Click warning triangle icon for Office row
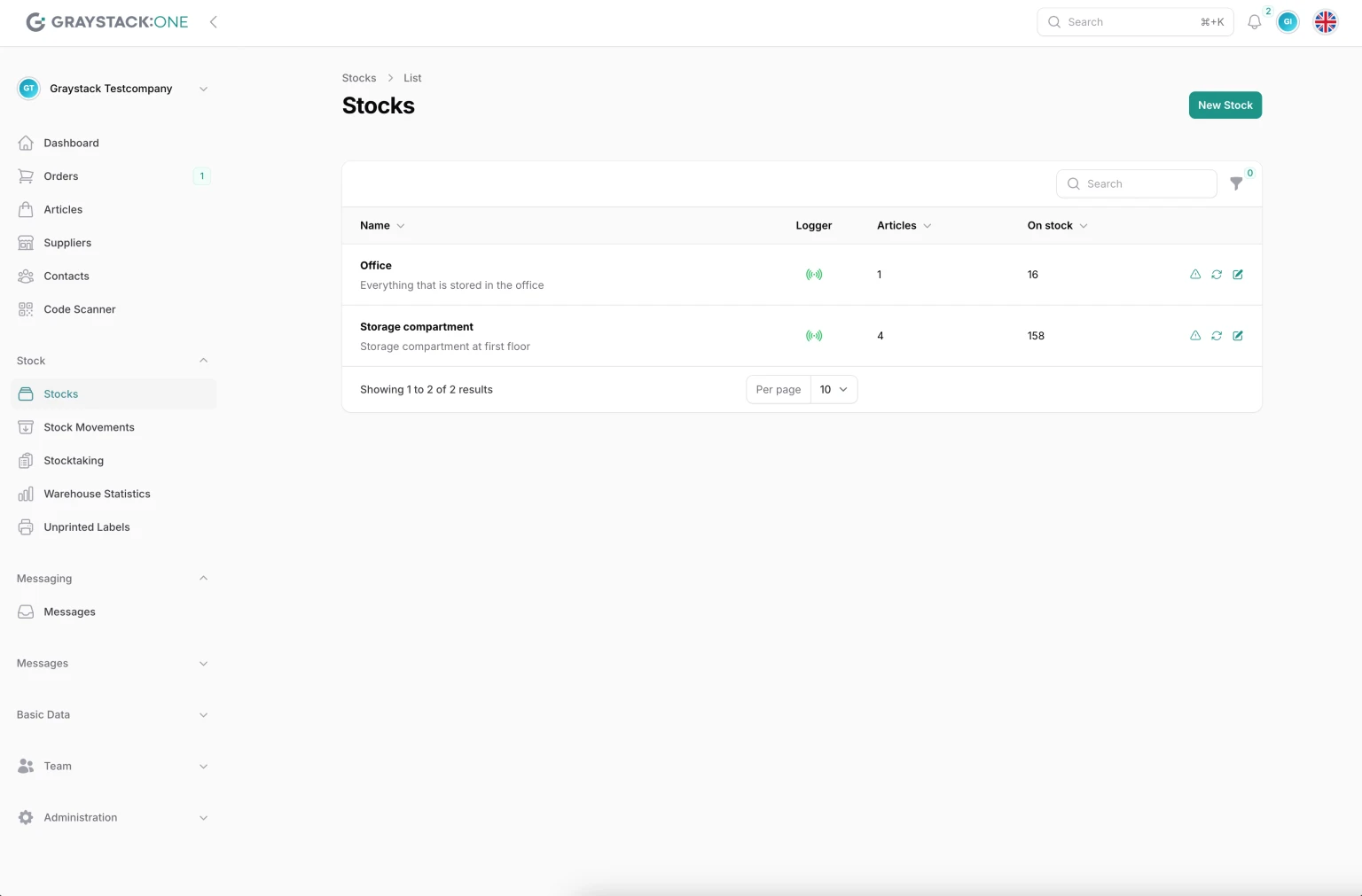Viewport: 1362px width, 896px height. (x=1195, y=275)
